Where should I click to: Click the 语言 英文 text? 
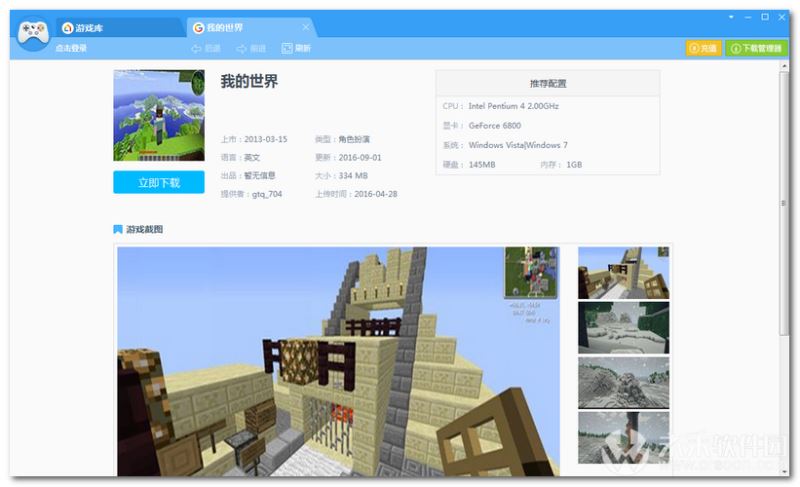coord(240,158)
